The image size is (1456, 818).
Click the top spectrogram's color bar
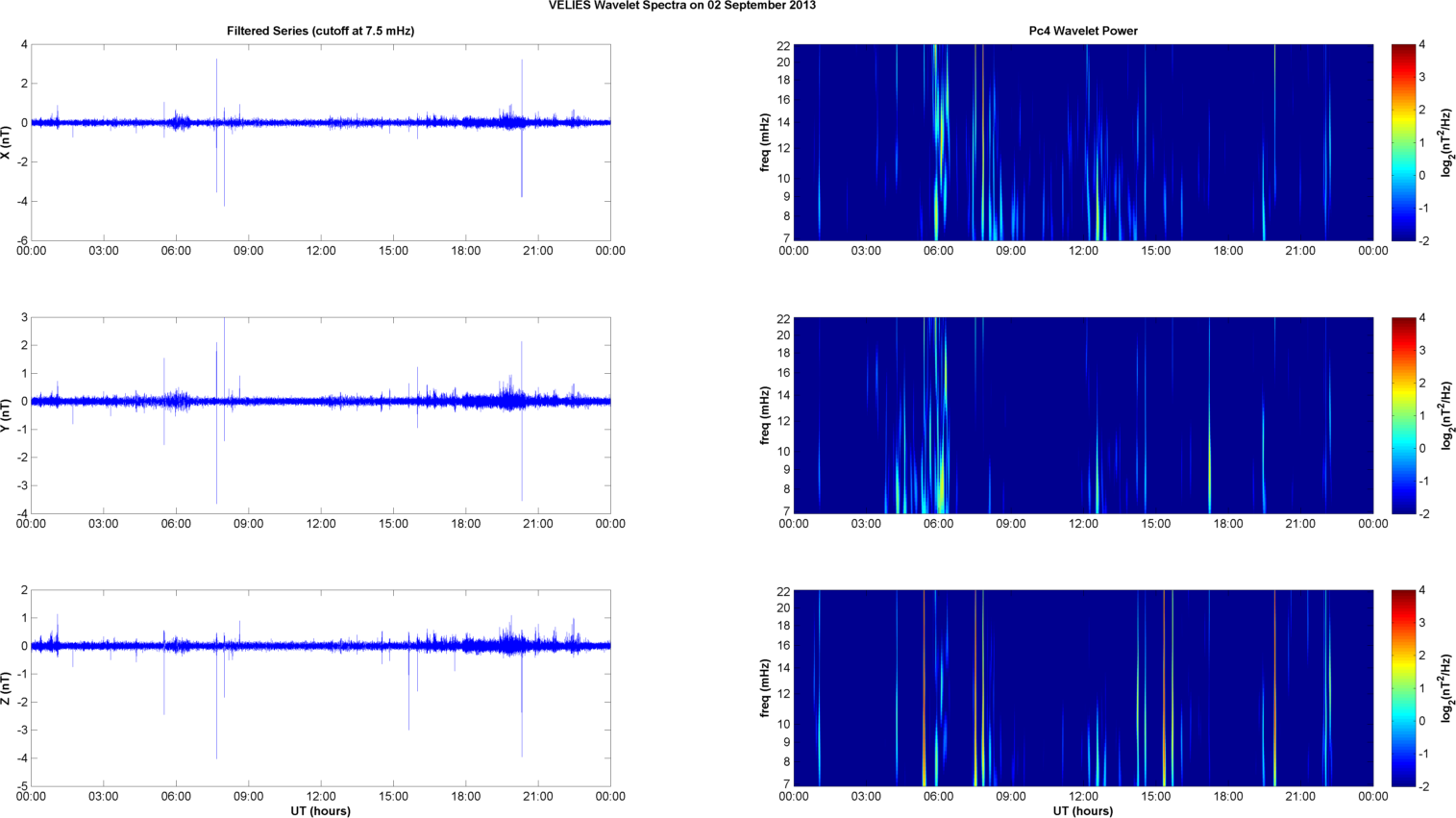point(1403,142)
